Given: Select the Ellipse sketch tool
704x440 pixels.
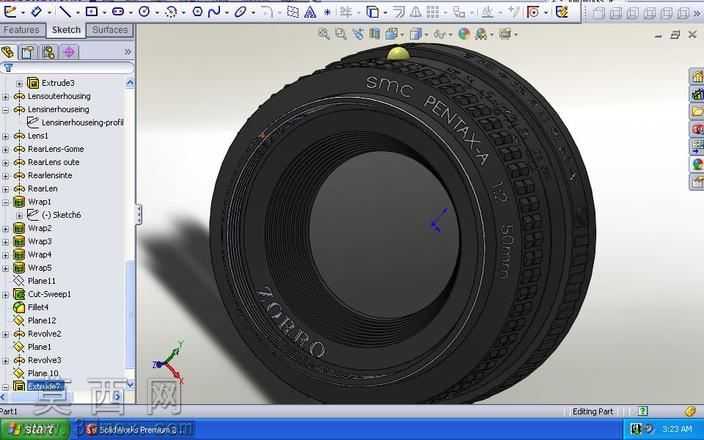Looking at the screenshot, I should click(240, 12).
